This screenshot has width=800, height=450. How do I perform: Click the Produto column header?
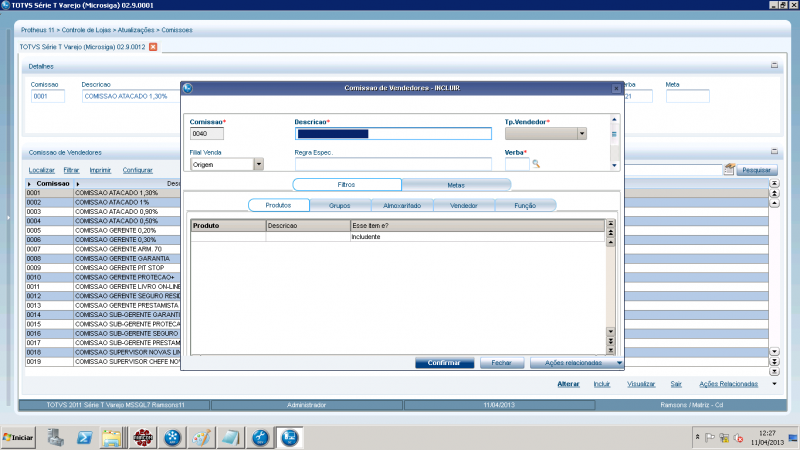229,226
